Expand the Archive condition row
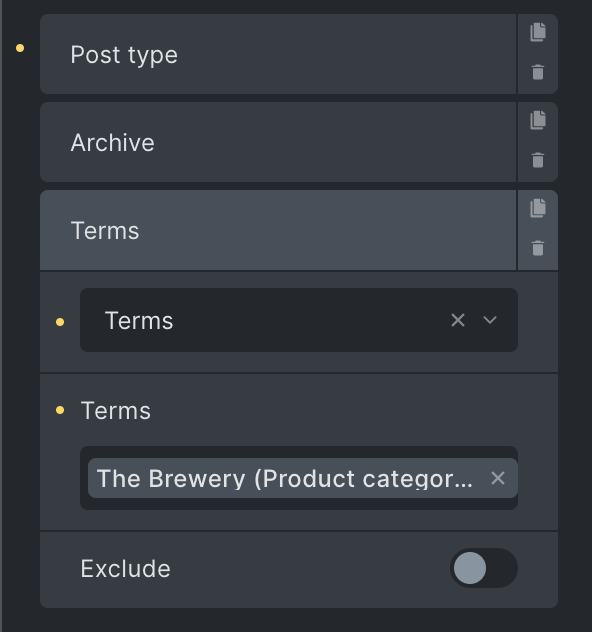Viewport: 592px width, 632px height. pyautogui.click(x=278, y=142)
